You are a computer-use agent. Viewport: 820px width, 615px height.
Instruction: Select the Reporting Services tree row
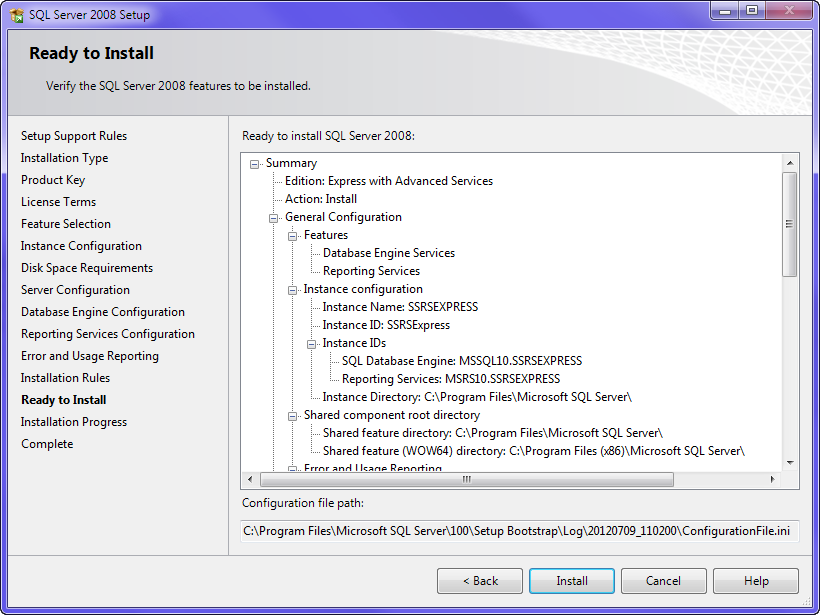point(371,271)
